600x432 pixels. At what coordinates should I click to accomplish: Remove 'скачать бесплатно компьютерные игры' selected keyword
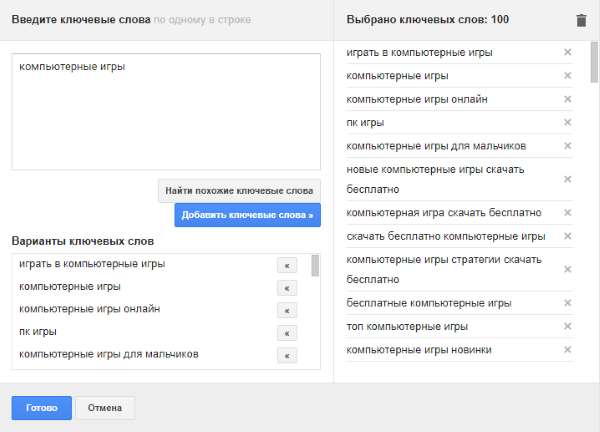(567, 237)
